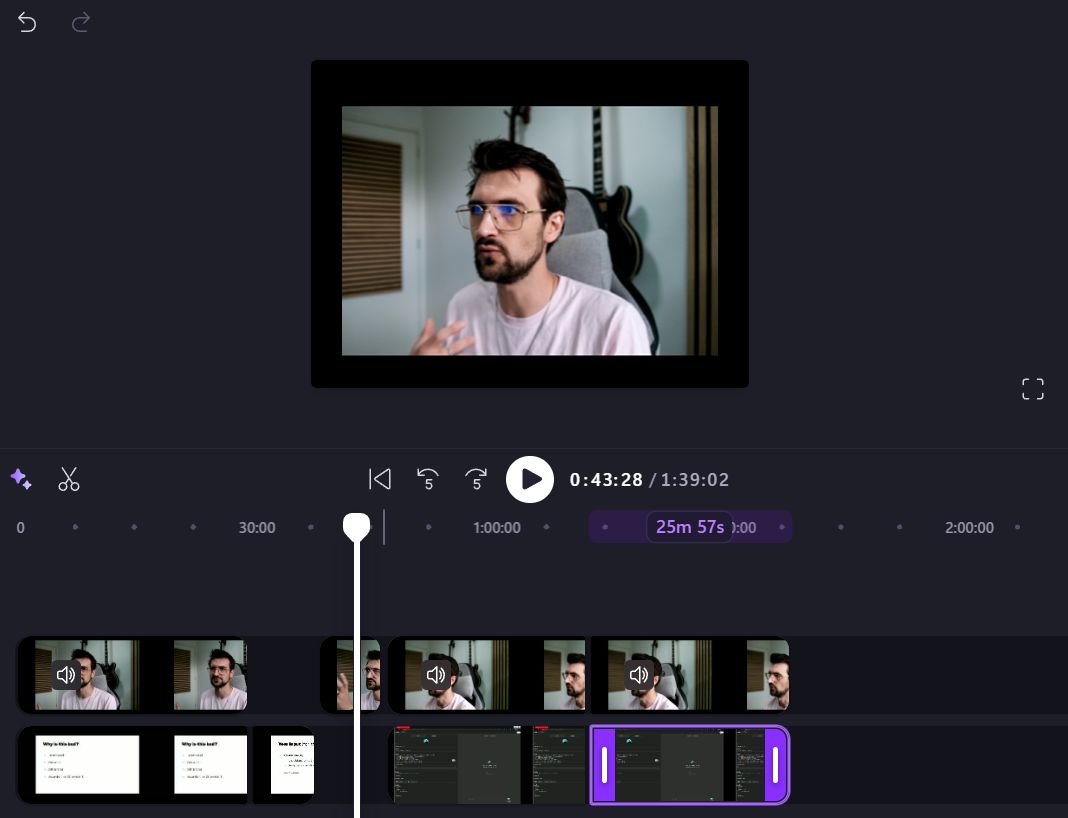Click the 1:00:00 timeline ruler mark
1068x818 pixels.
point(497,528)
